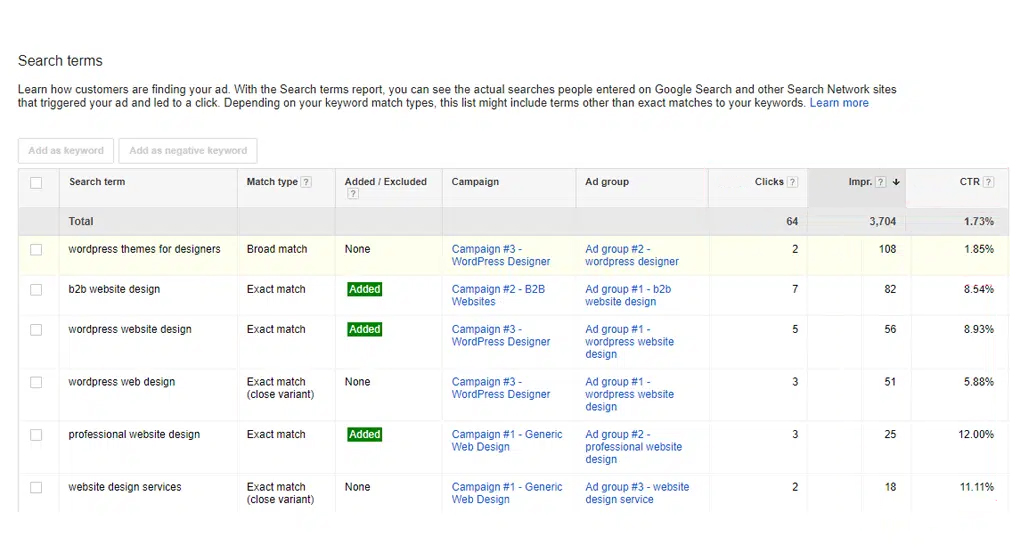This screenshot has height=556, width=1028.
Task: Sort by the Search term column header
Action: (x=97, y=182)
